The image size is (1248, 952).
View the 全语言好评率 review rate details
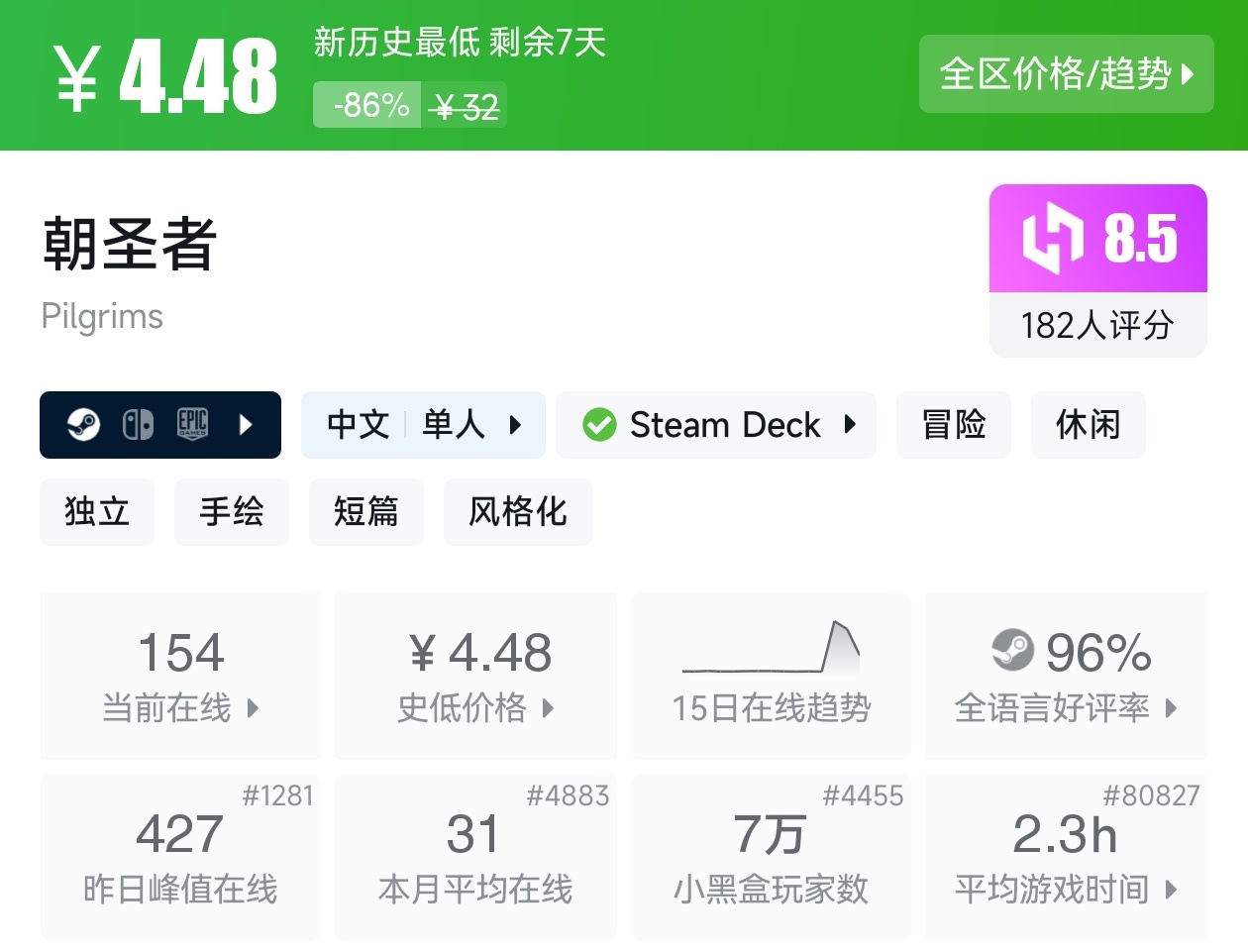click(x=1066, y=707)
